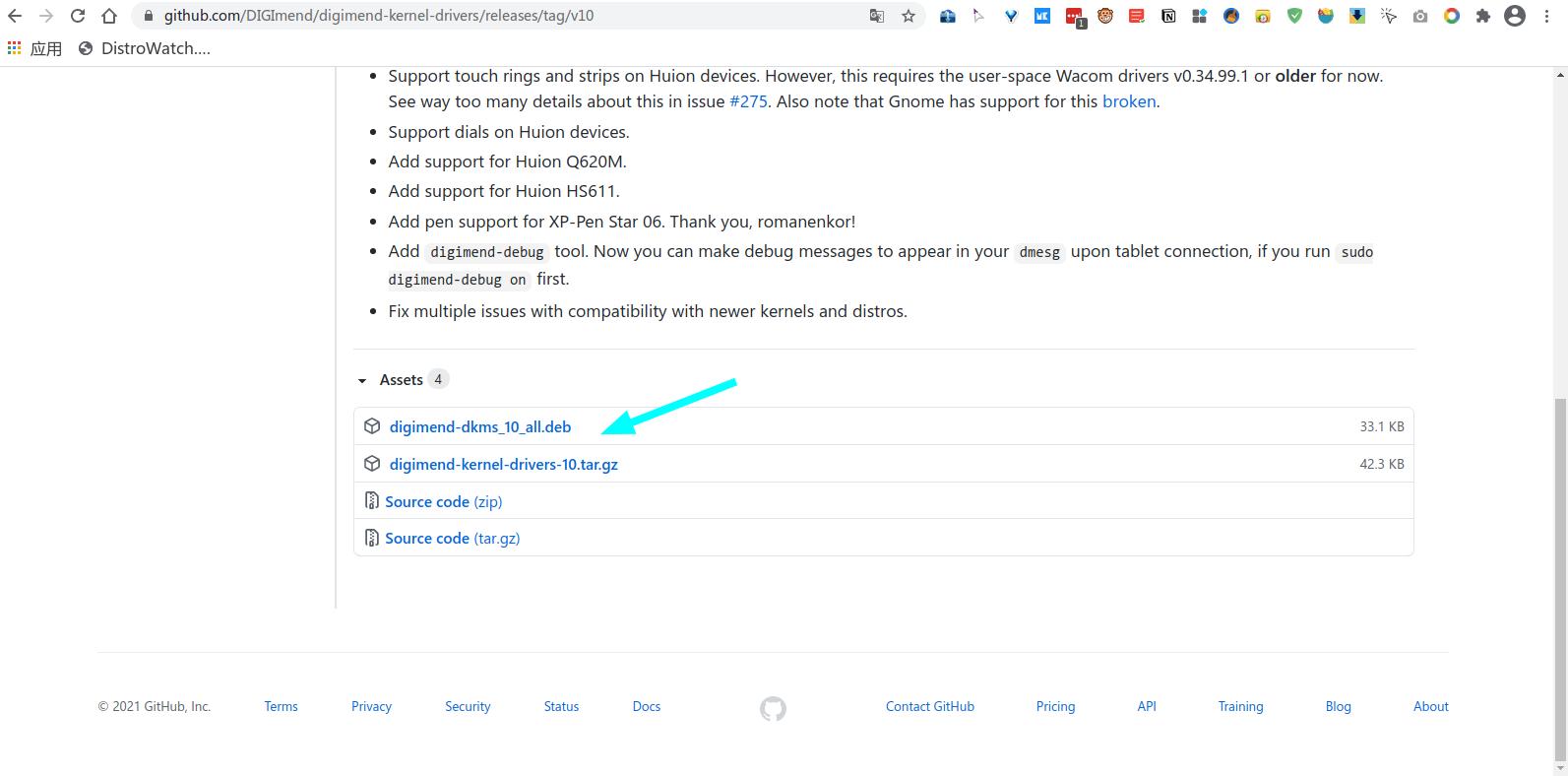Open the Notion extension icon
This screenshot has width=1568, height=776.
pyautogui.click(x=1168, y=16)
